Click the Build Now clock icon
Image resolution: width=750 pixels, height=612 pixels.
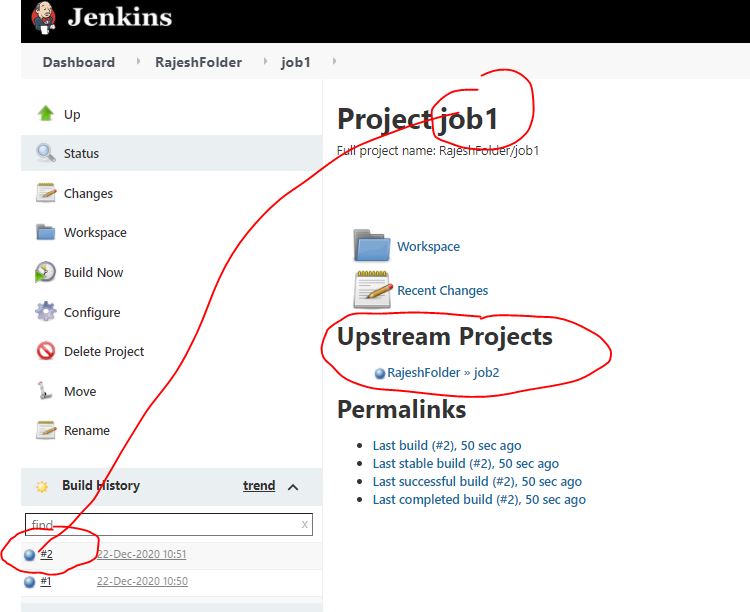point(46,272)
